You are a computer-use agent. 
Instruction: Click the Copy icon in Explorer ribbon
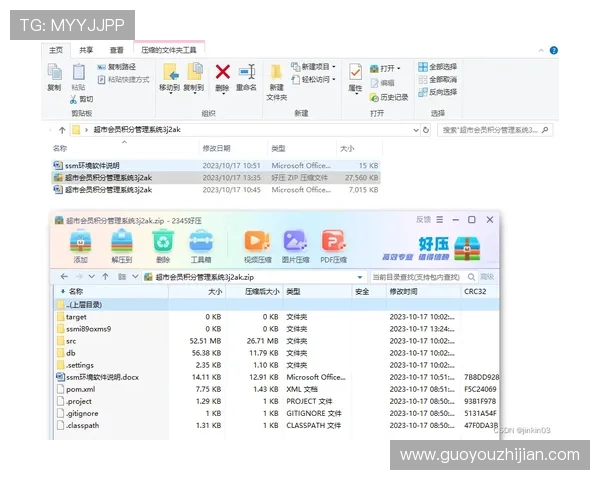[x=54, y=73]
